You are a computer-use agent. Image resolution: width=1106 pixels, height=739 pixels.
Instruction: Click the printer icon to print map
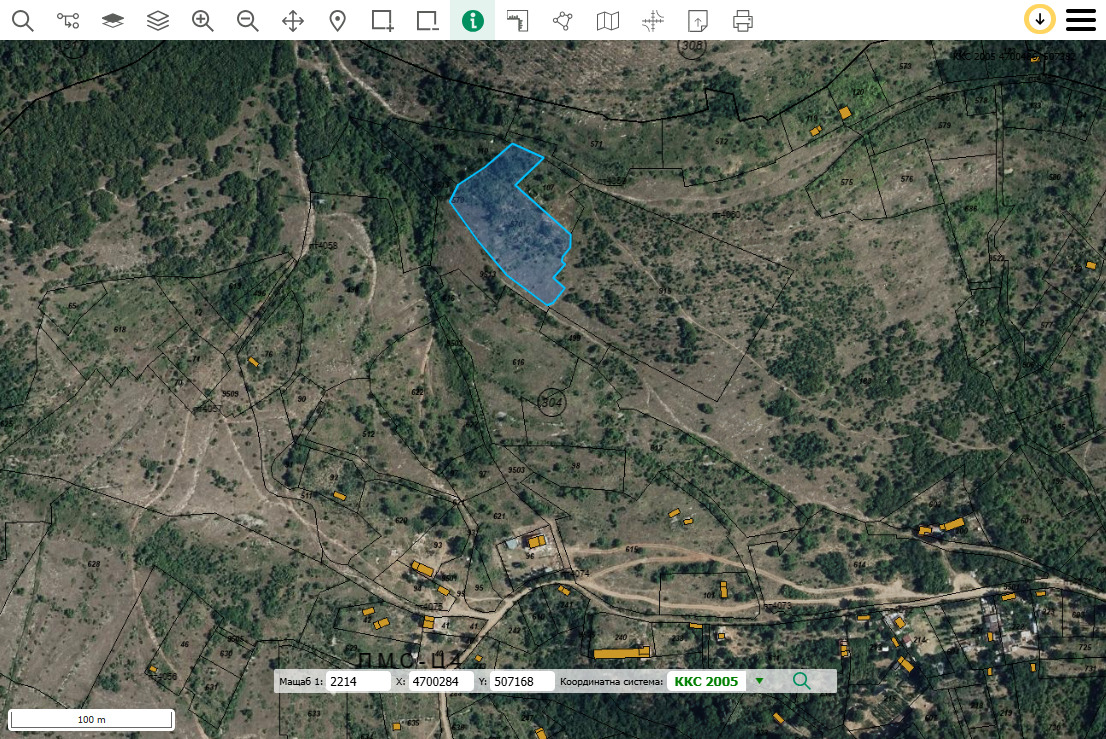(x=742, y=20)
